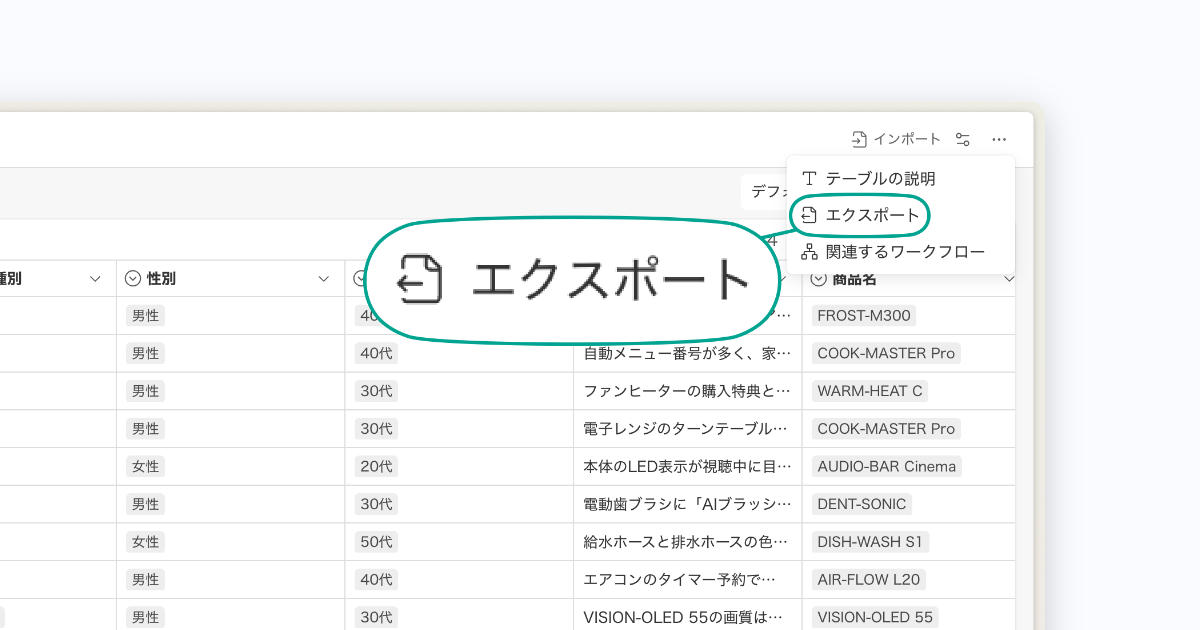
Task: Click the 電動歯ブラシ comment cell
Action: [x=688, y=504]
